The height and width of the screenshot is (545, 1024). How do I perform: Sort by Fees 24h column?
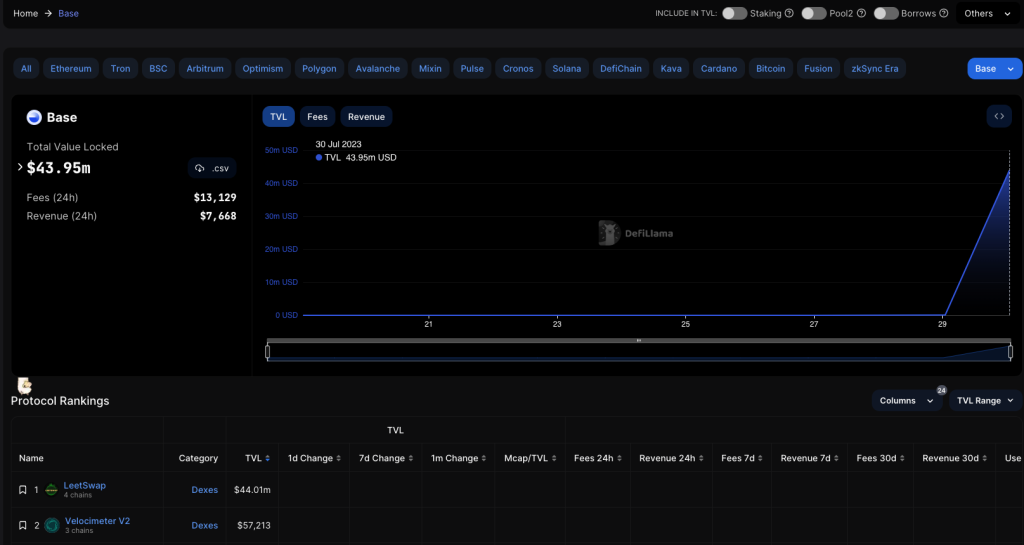(x=619, y=458)
